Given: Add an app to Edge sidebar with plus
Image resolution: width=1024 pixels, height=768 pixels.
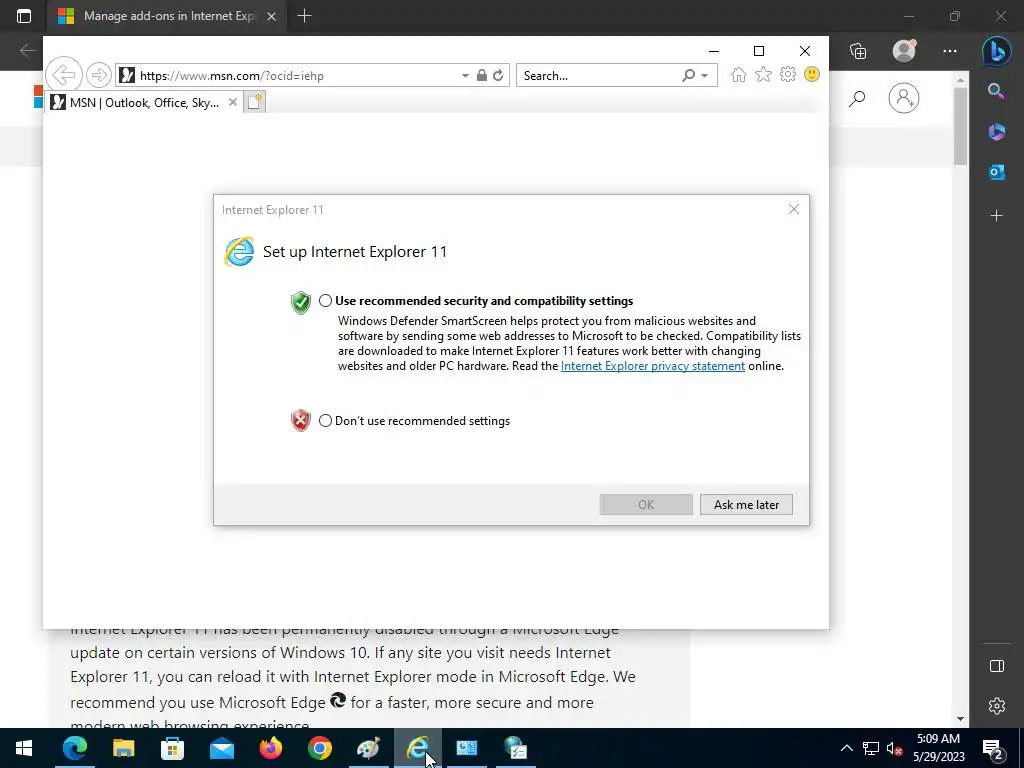Looking at the screenshot, I should 997,216.
